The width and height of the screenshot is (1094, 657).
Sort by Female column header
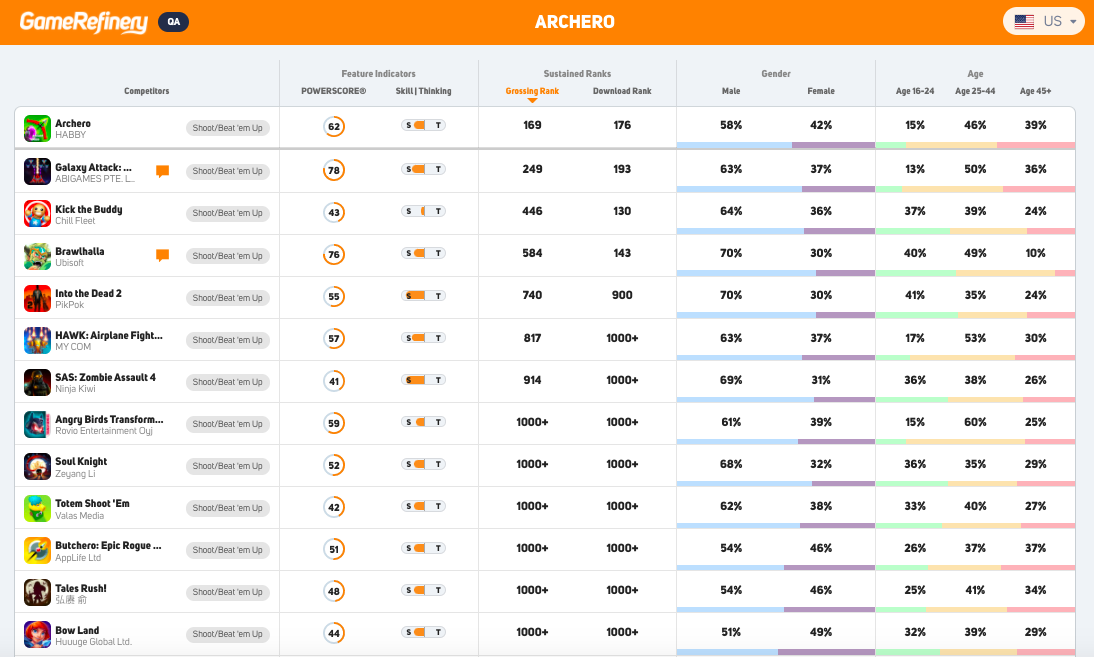coord(821,91)
